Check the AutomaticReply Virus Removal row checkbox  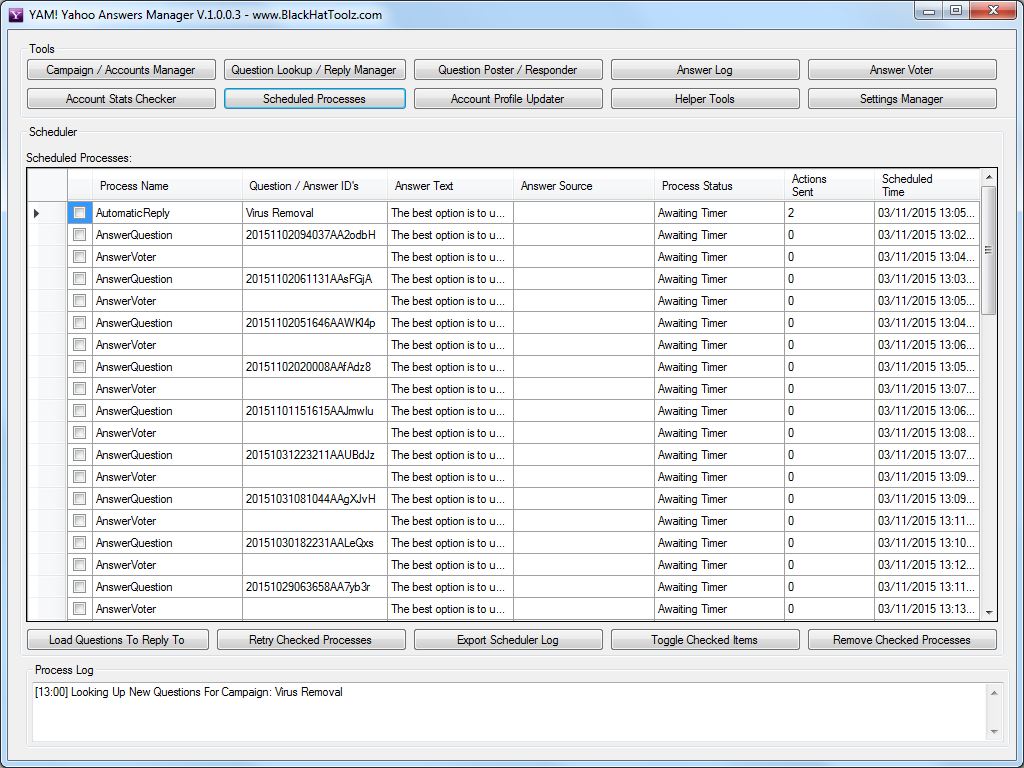(80, 213)
